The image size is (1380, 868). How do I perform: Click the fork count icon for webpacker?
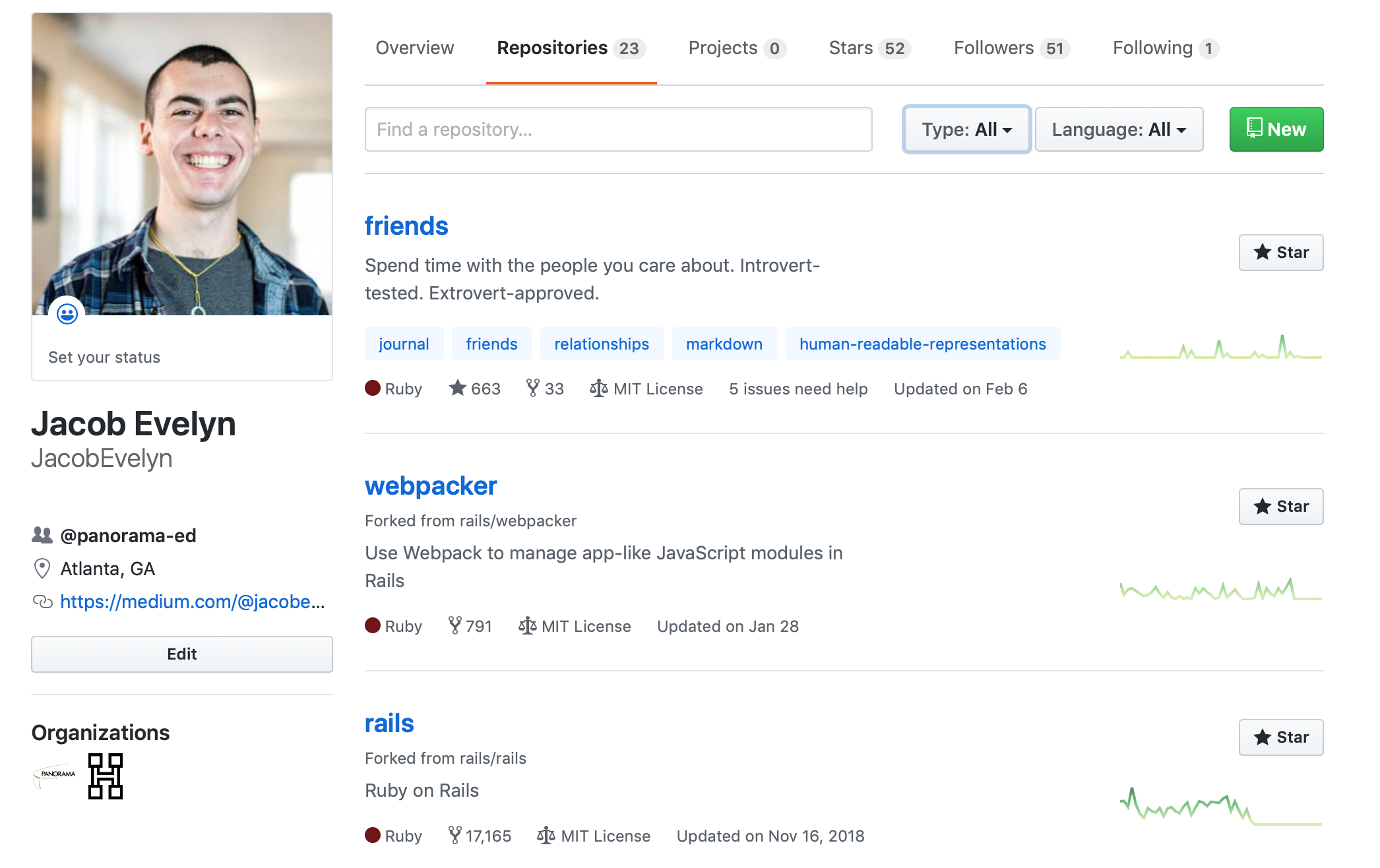(x=455, y=625)
